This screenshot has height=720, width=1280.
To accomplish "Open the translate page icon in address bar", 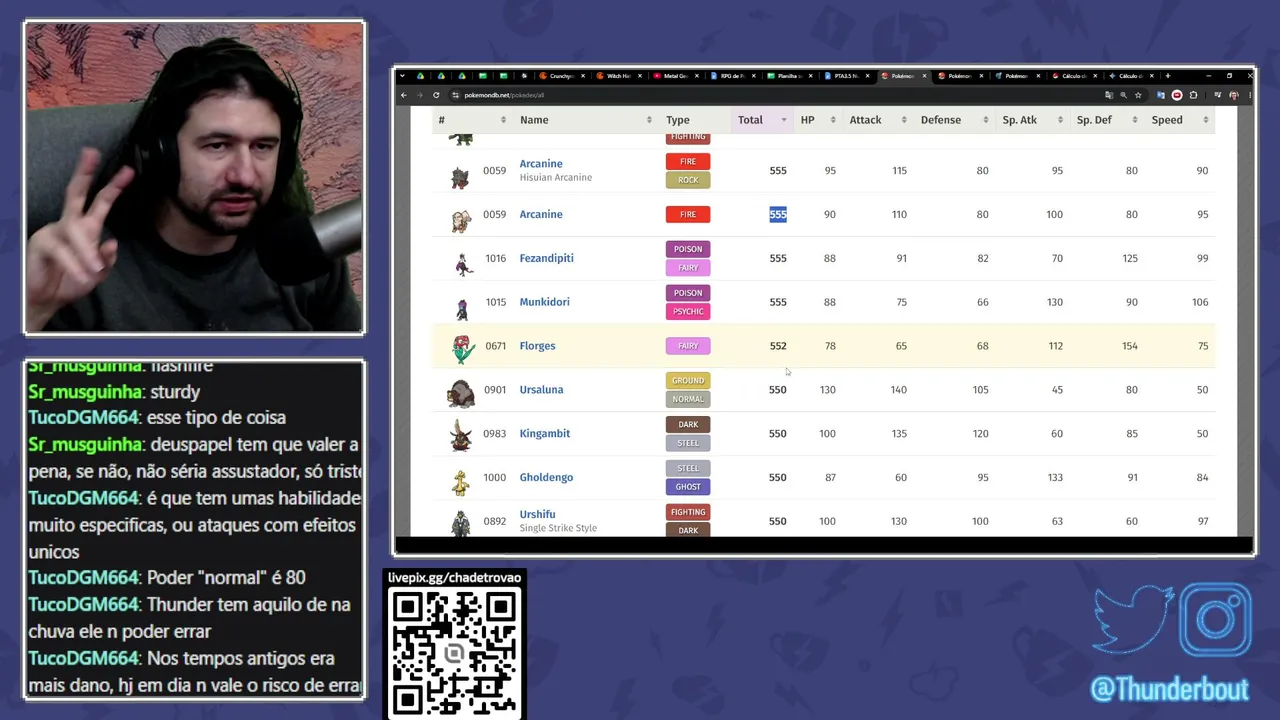I will pos(1109,95).
